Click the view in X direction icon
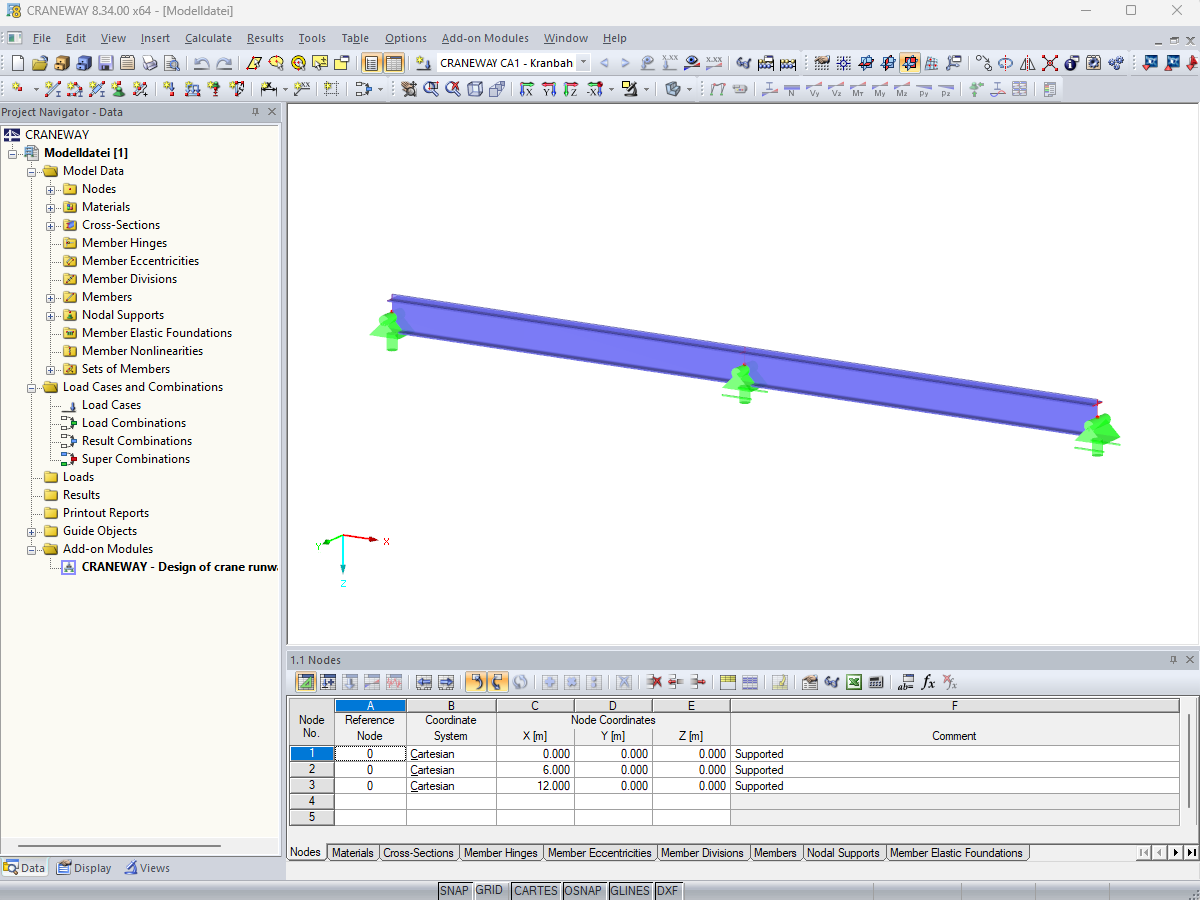This screenshot has height=900, width=1200. point(527,89)
